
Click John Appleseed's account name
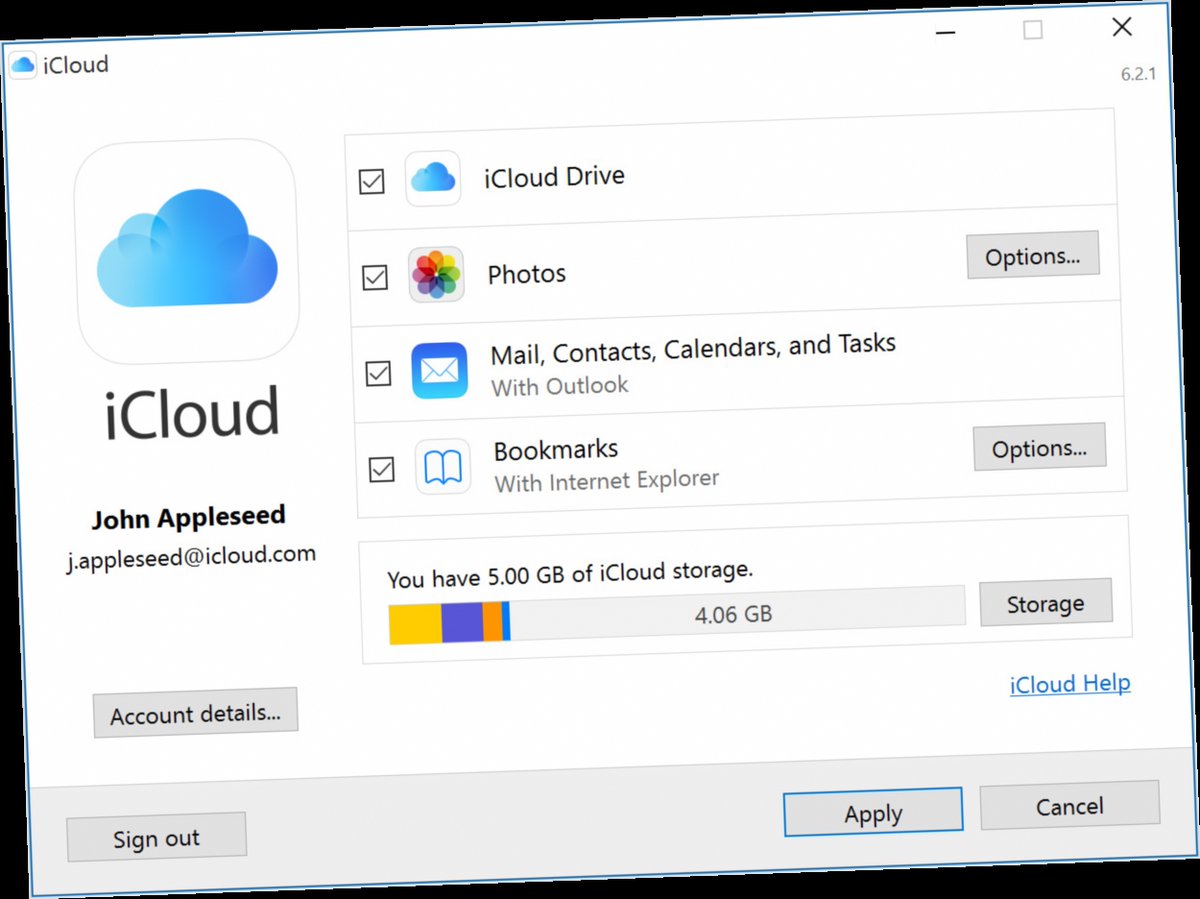tap(188, 516)
